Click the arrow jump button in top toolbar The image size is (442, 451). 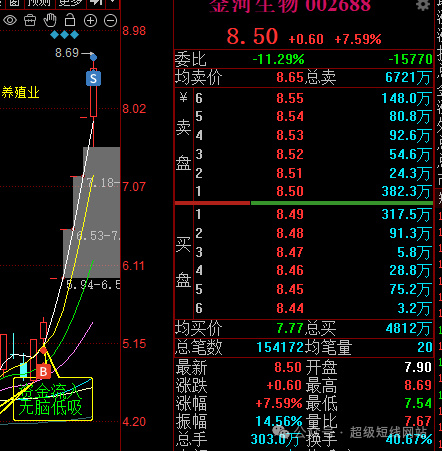click(96, 3)
